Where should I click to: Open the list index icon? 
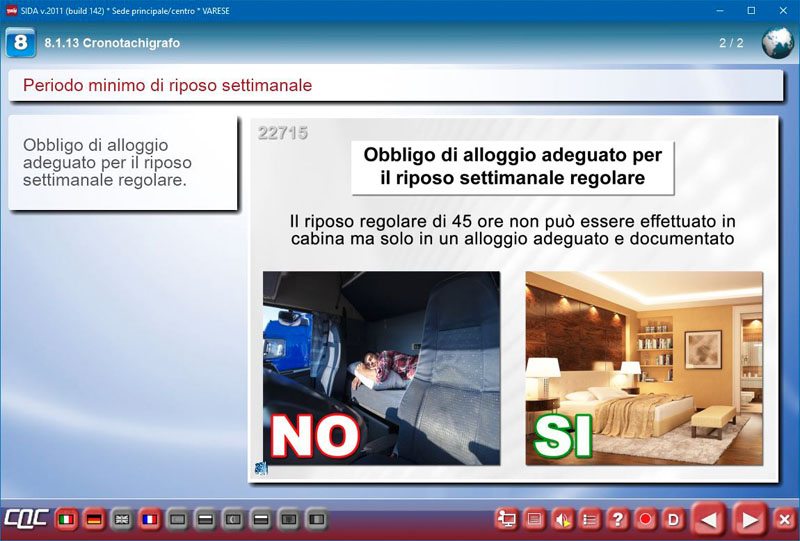click(x=591, y=519)
